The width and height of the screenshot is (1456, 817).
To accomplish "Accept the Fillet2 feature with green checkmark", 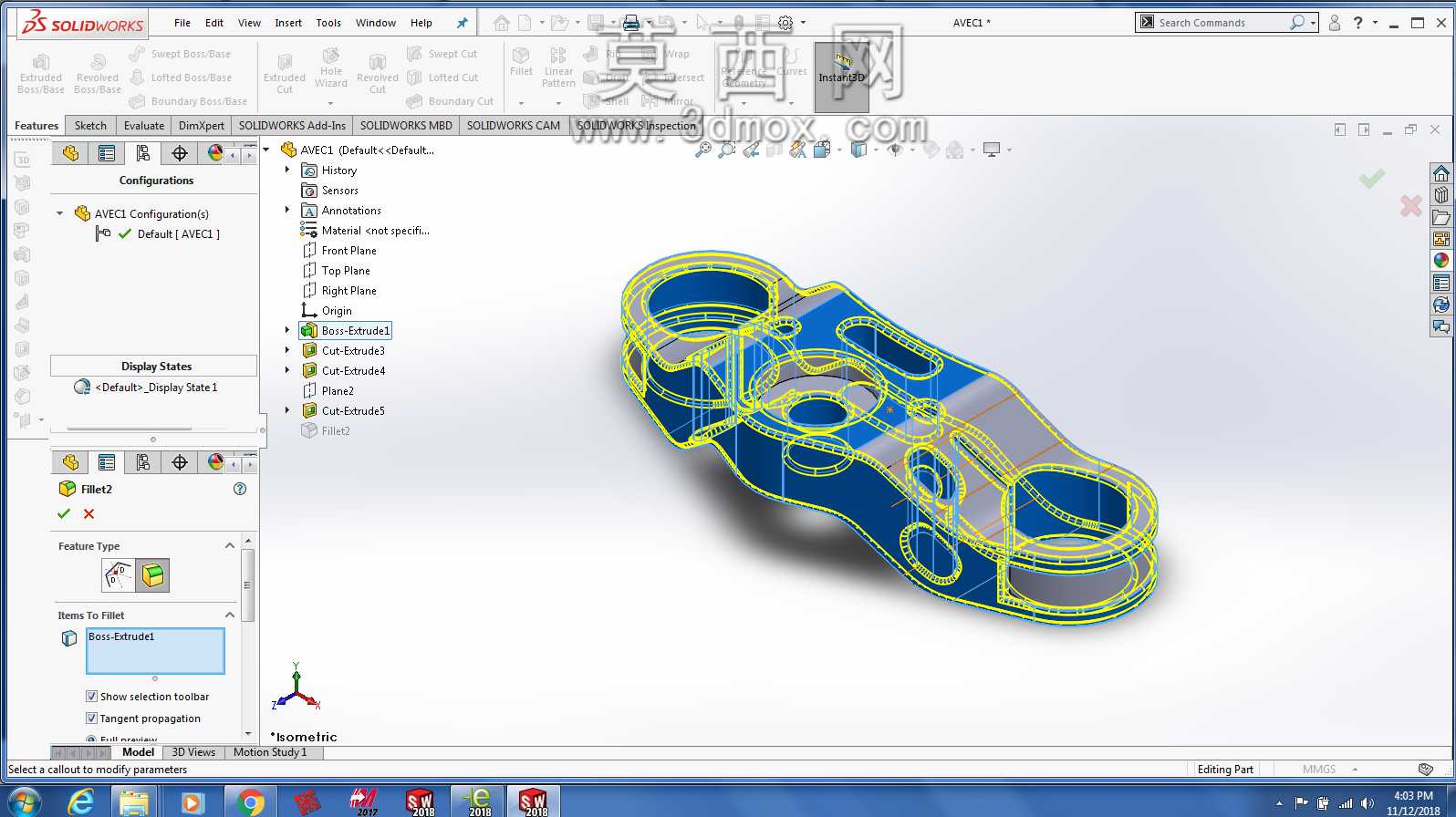I will (64, 513).
